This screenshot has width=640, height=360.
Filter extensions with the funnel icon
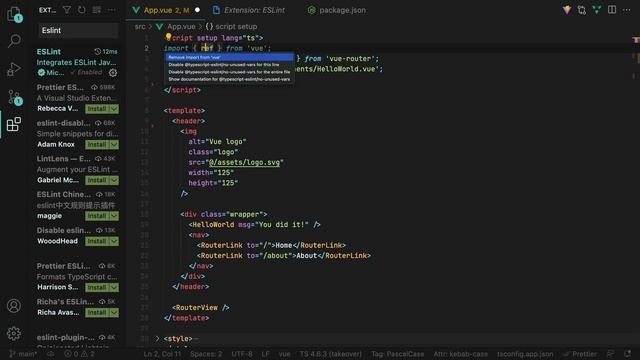(x=67, y=10)
